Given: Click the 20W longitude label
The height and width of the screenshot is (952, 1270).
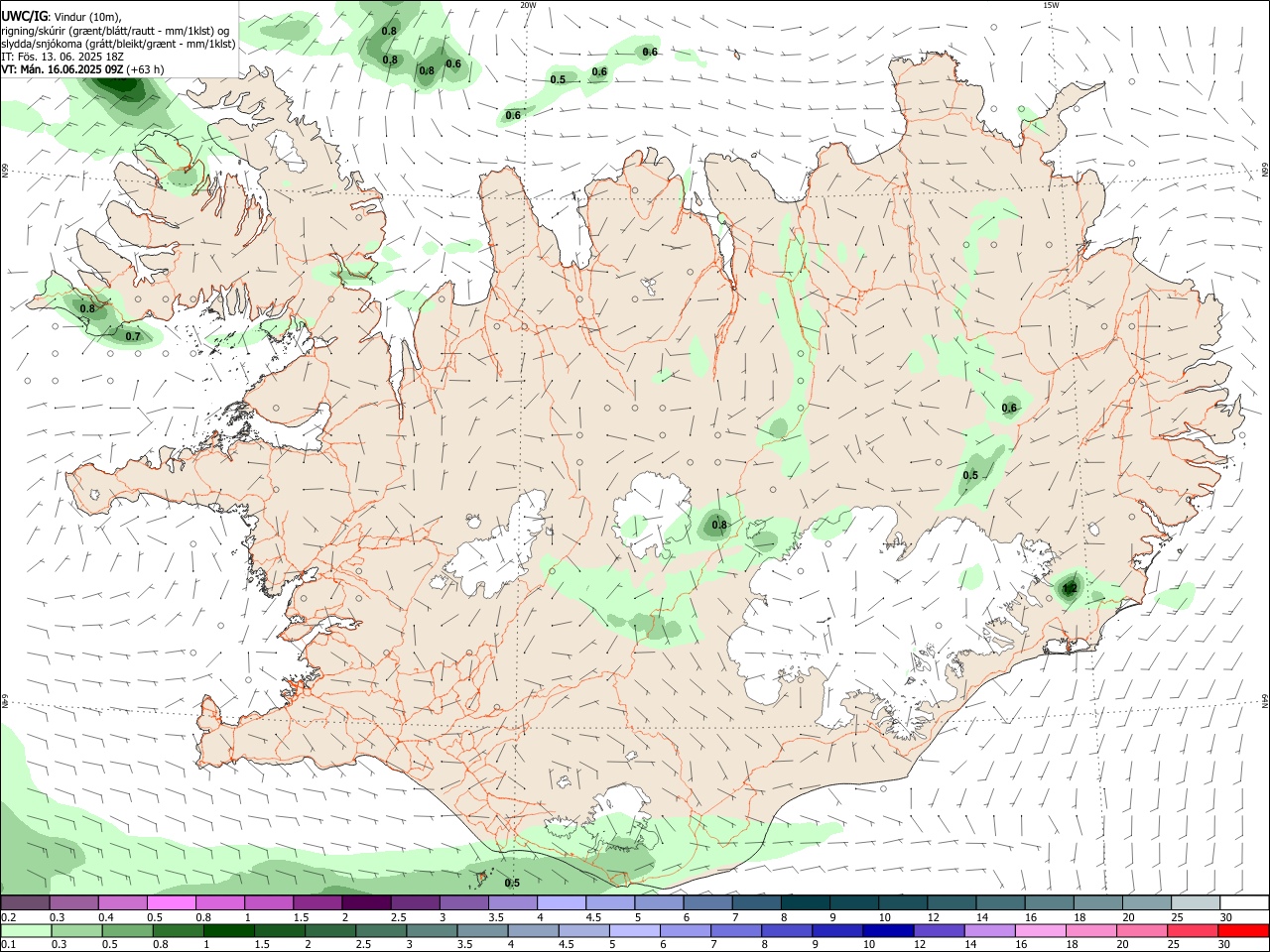Looking at the screenshot, I should tap(528, 5).
